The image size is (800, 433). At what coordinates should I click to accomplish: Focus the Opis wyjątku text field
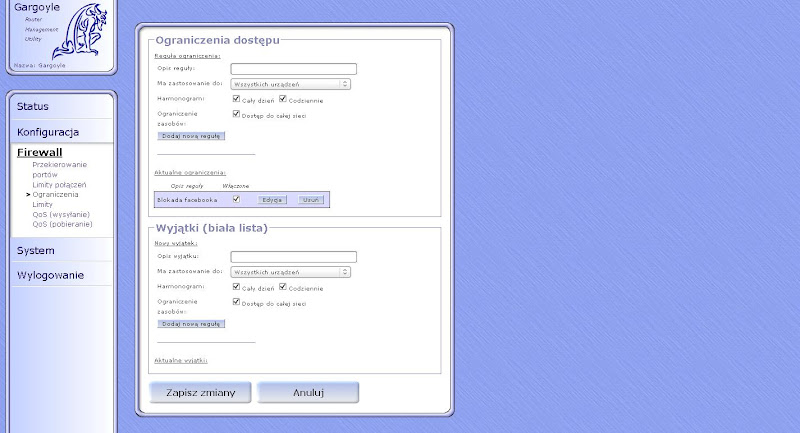293,257
